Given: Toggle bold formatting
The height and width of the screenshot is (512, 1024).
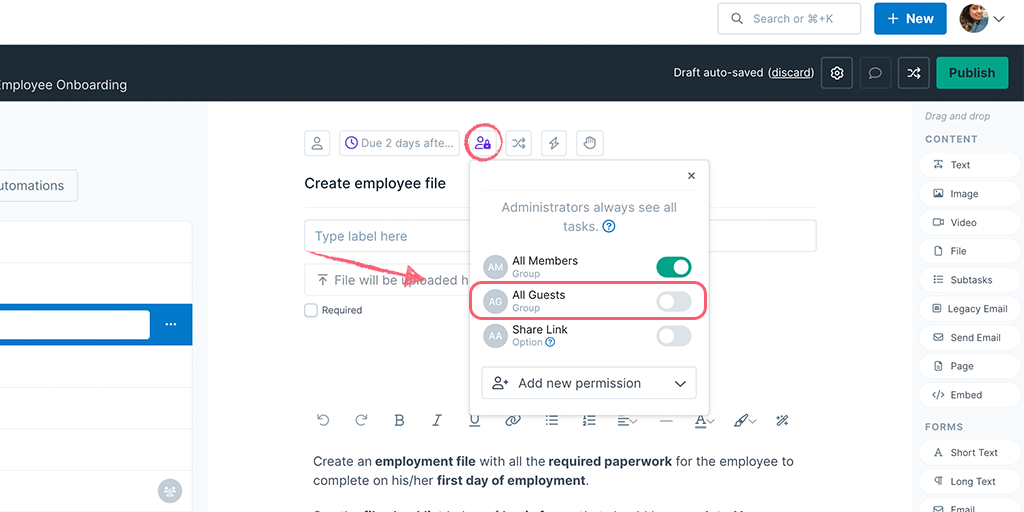Looking at the screenshot, I should (x=400, y=421).
